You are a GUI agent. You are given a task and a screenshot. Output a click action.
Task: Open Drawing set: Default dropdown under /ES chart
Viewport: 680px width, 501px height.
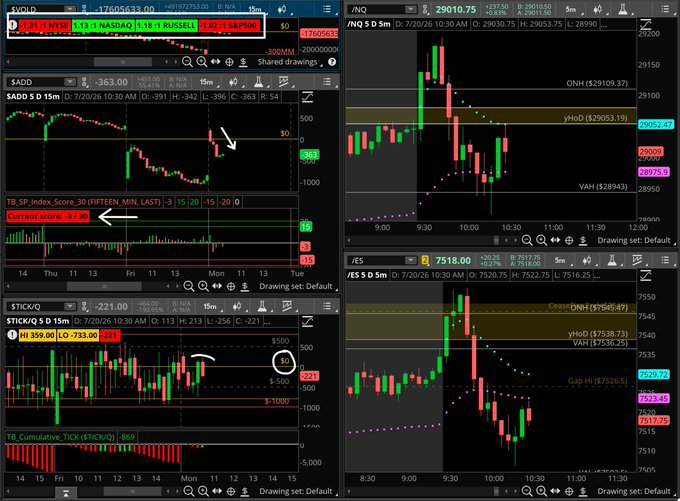(x=636, y=491)
